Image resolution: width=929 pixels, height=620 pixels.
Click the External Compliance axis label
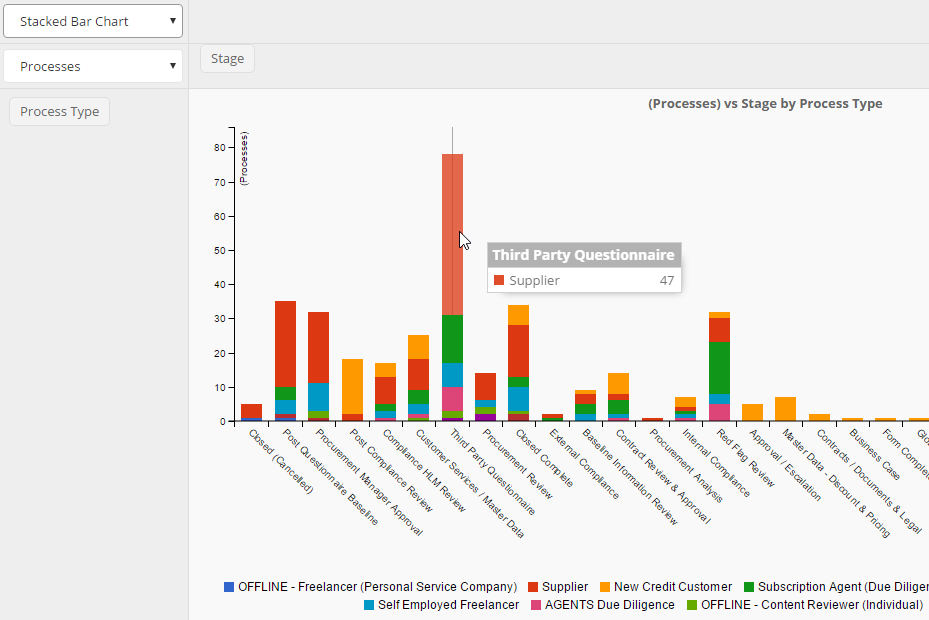click(x=584, y=464)
